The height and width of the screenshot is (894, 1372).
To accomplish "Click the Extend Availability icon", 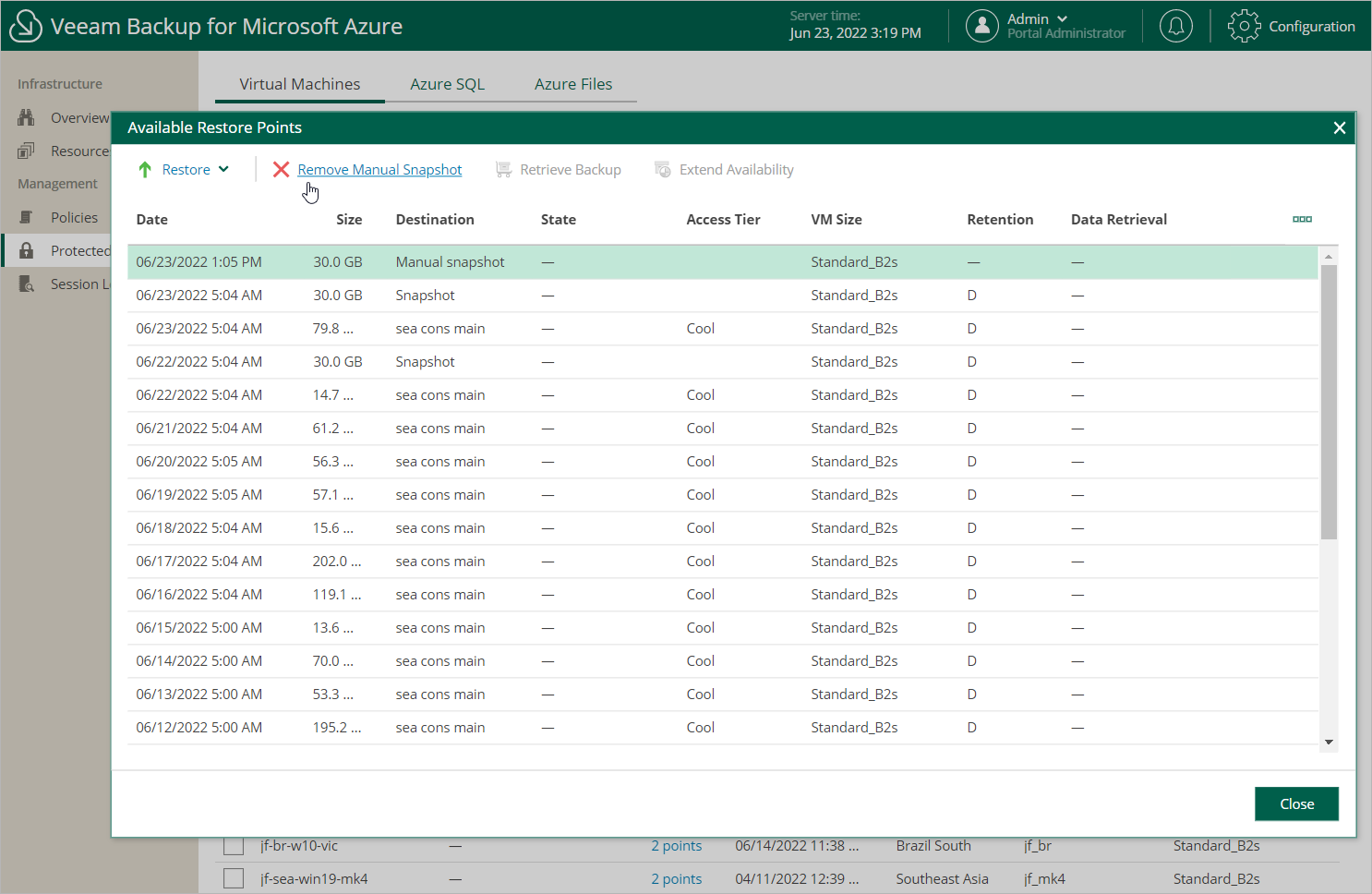I will pos(663,170).
